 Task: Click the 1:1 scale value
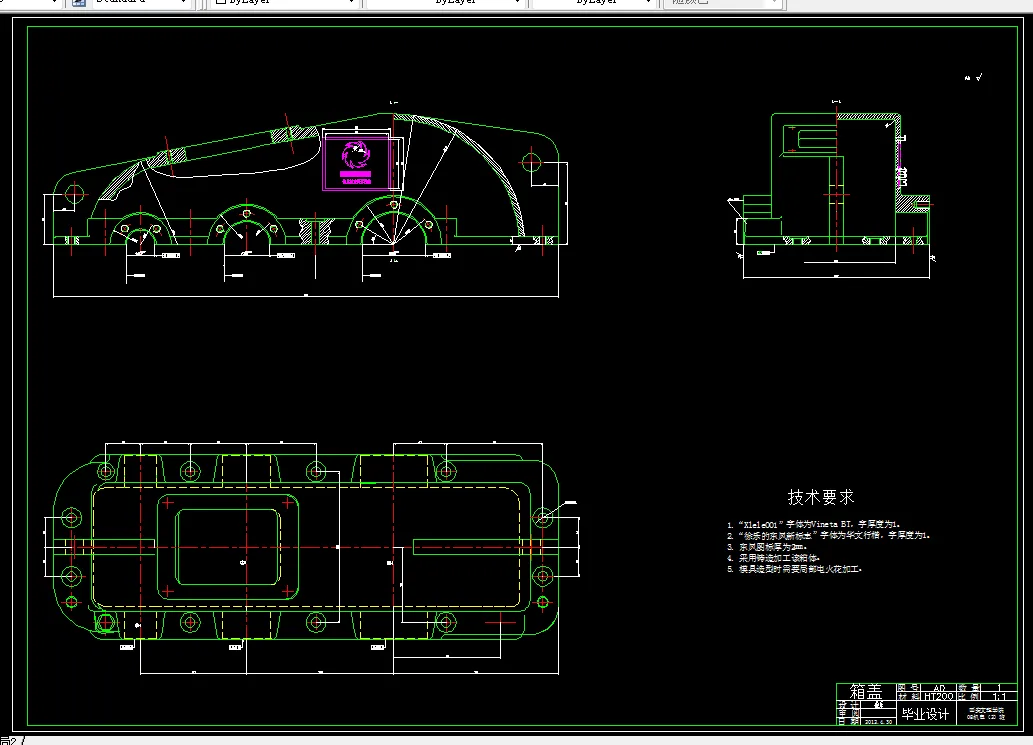click(x=999, y=696)
